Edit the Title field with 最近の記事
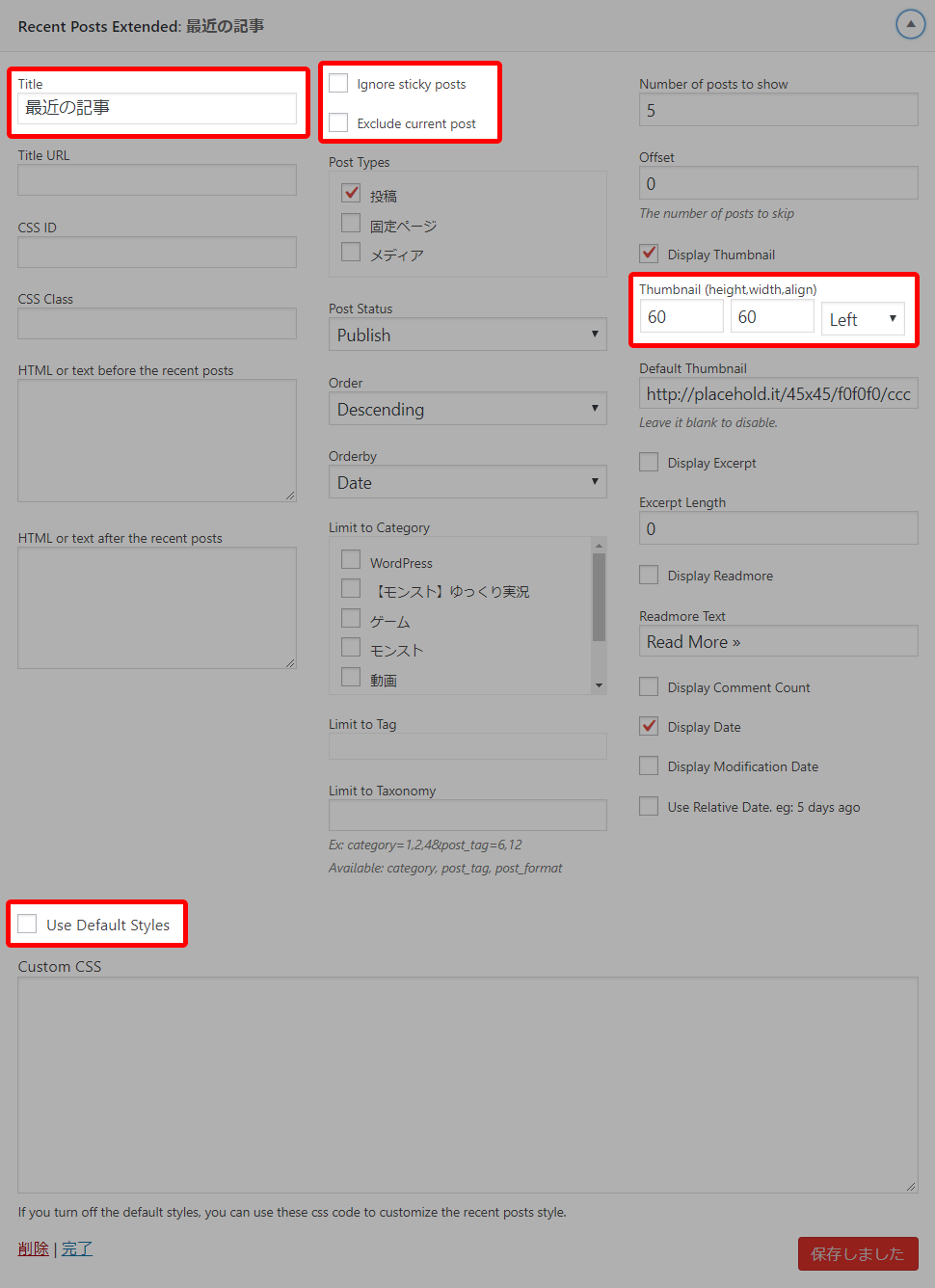 [157, 108]
